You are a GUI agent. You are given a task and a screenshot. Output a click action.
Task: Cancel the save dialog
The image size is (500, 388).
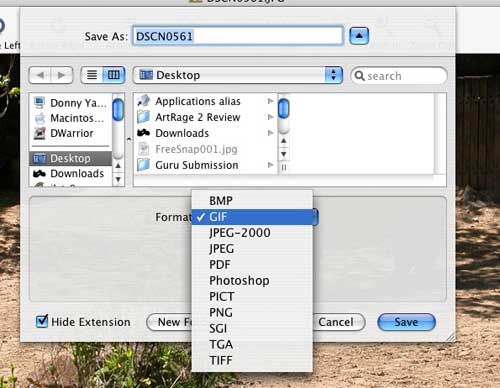[338, 322]
